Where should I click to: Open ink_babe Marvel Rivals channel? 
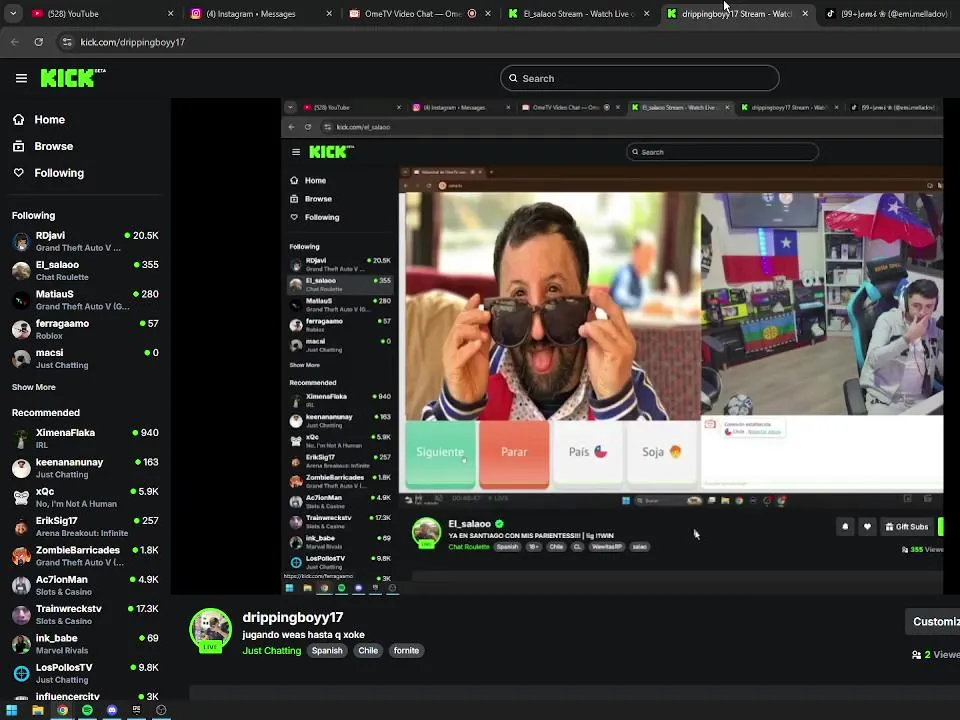click(86, 644)
